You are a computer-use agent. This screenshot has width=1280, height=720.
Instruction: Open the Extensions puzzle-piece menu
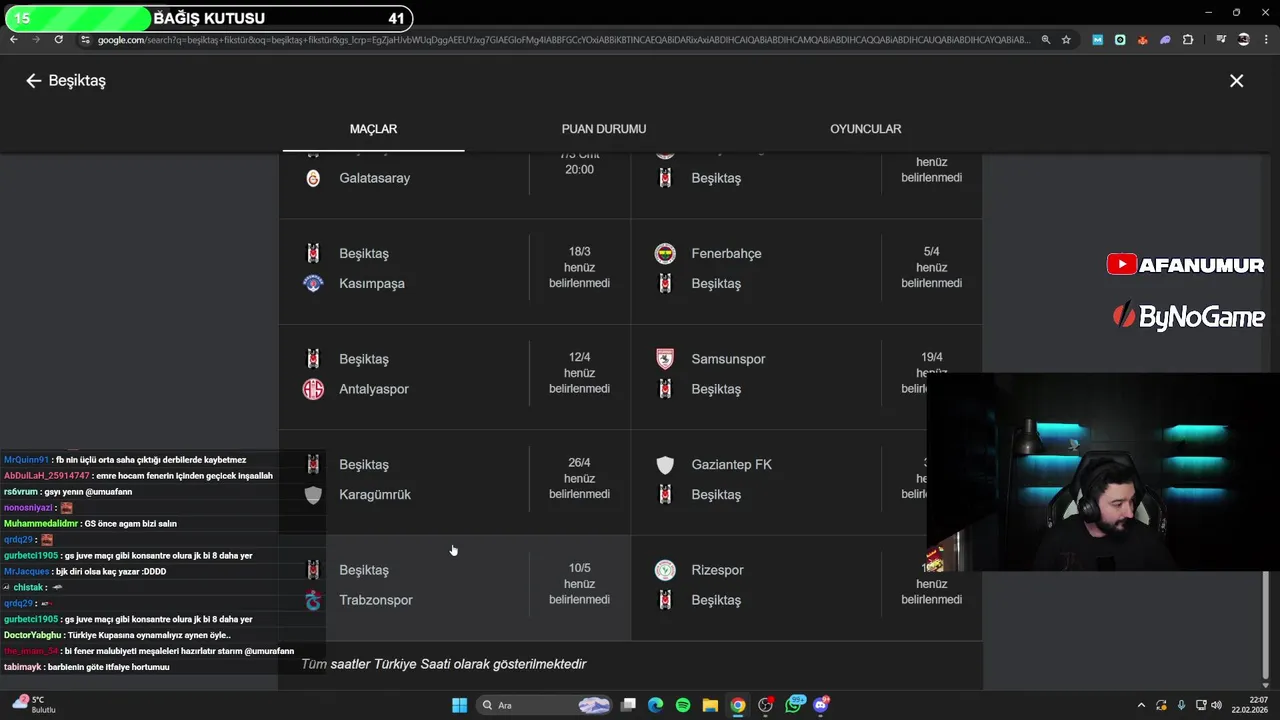click(x=1188, y=40)
